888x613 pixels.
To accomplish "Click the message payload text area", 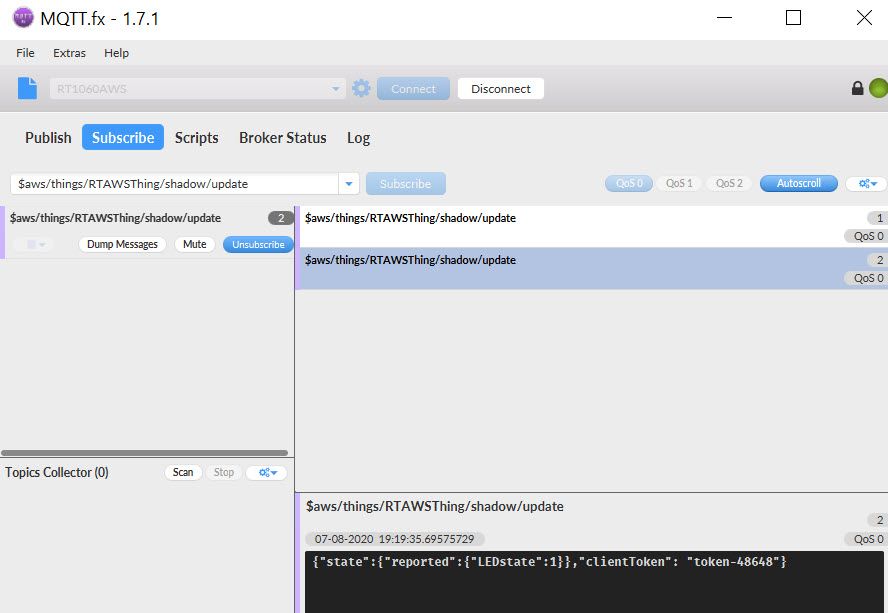I will [x=594, y=582].
